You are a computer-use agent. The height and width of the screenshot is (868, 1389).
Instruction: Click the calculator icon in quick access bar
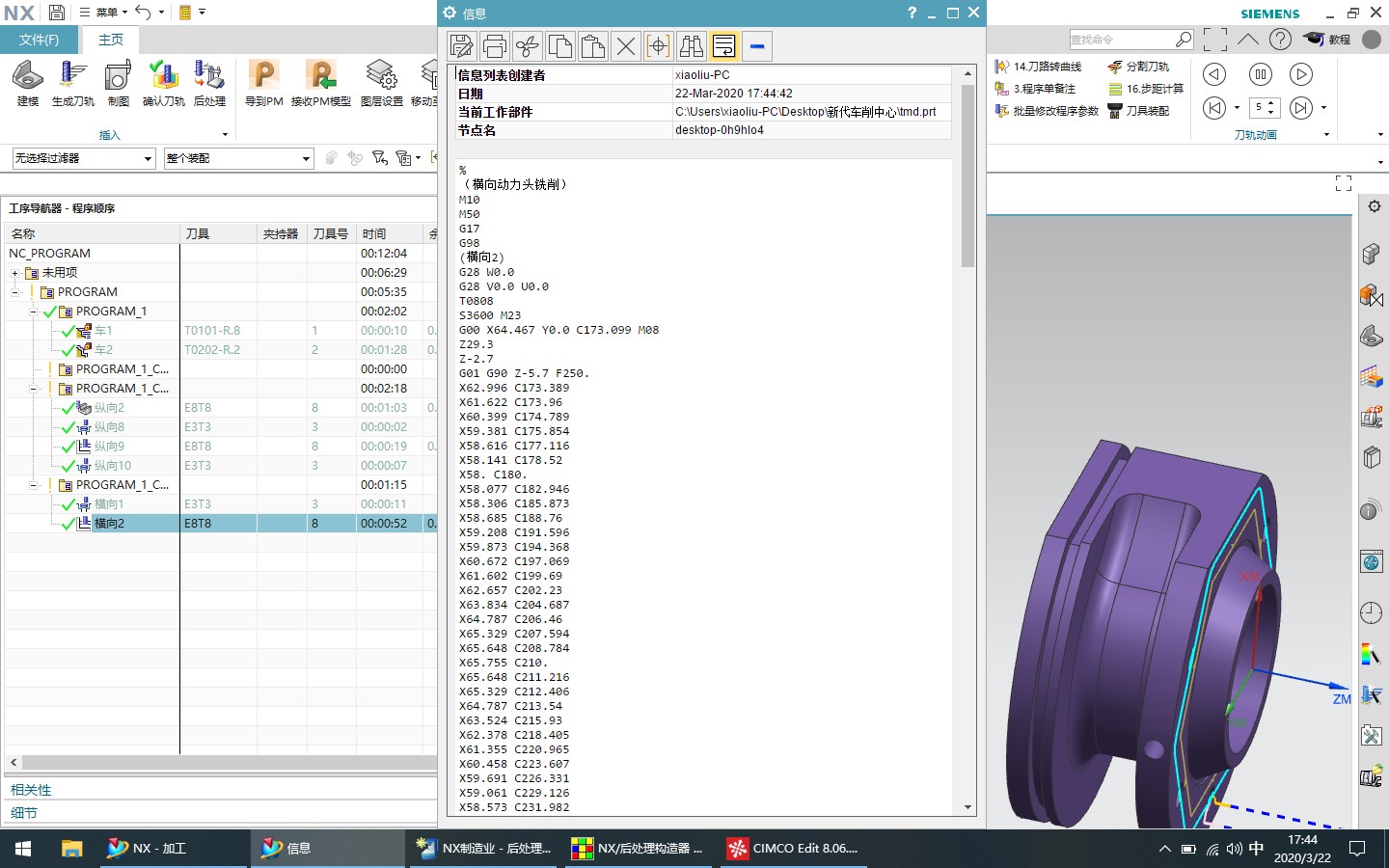pyautogui.click(x=185, y=13)
